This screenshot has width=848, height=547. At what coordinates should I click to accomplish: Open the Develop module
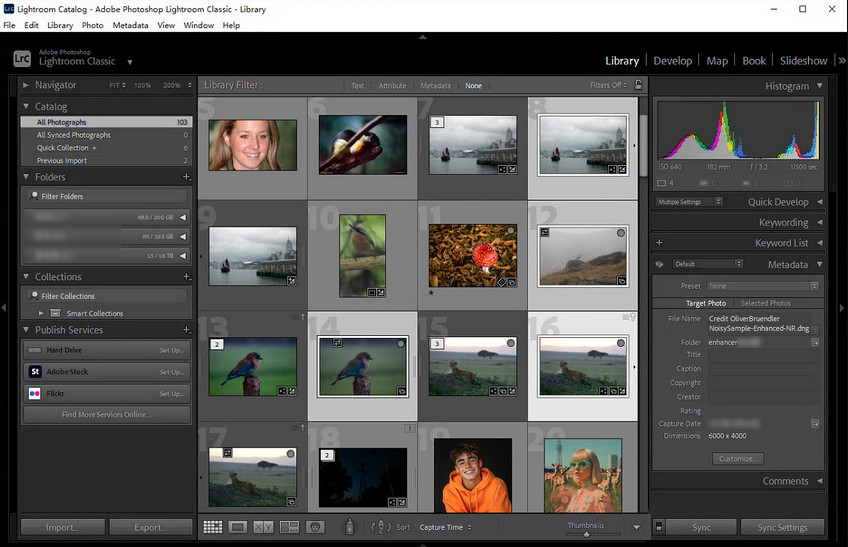(672, 61)
